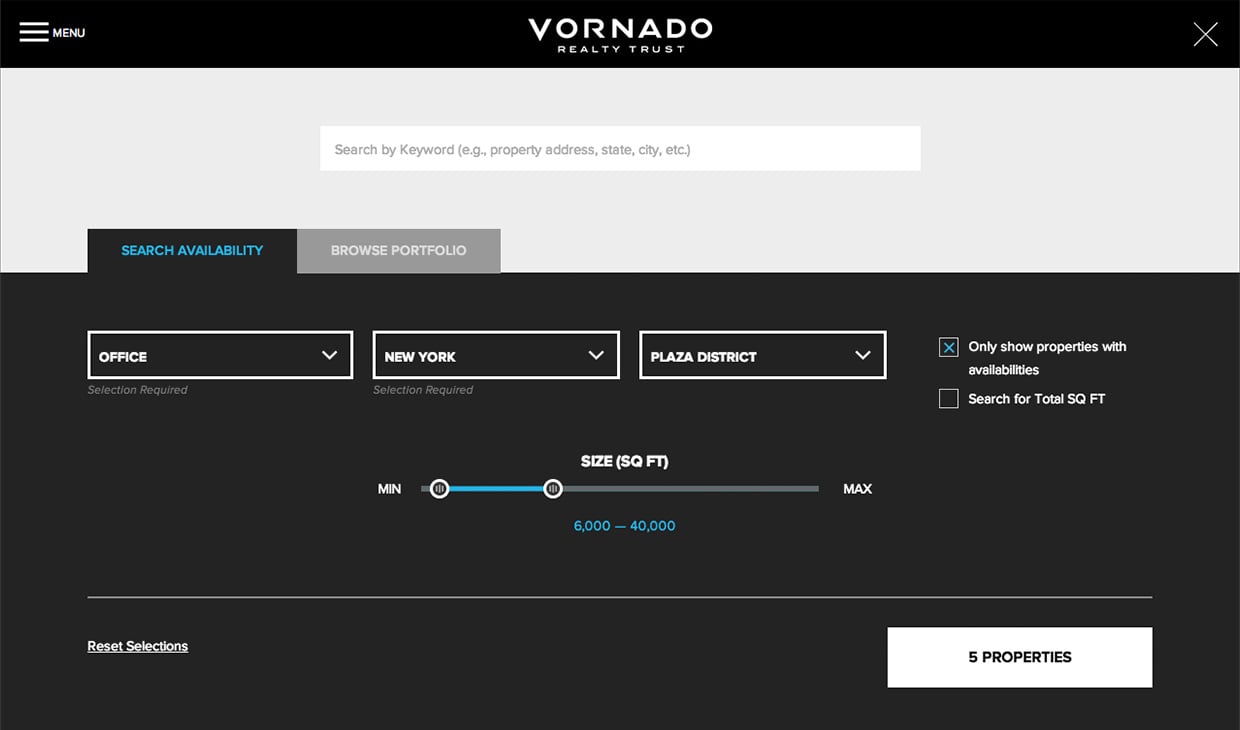Click the MIN slider label
Image resolution: width=1240 pixels, height=730 pixels.
389,489
